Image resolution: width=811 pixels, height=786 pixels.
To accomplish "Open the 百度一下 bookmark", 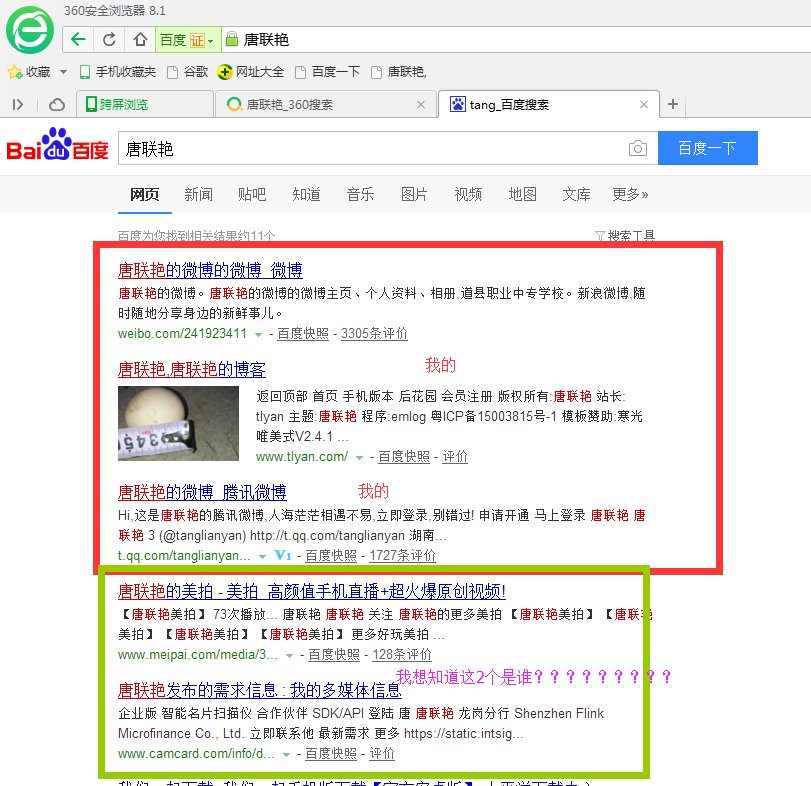I will [x=327, y=72].
